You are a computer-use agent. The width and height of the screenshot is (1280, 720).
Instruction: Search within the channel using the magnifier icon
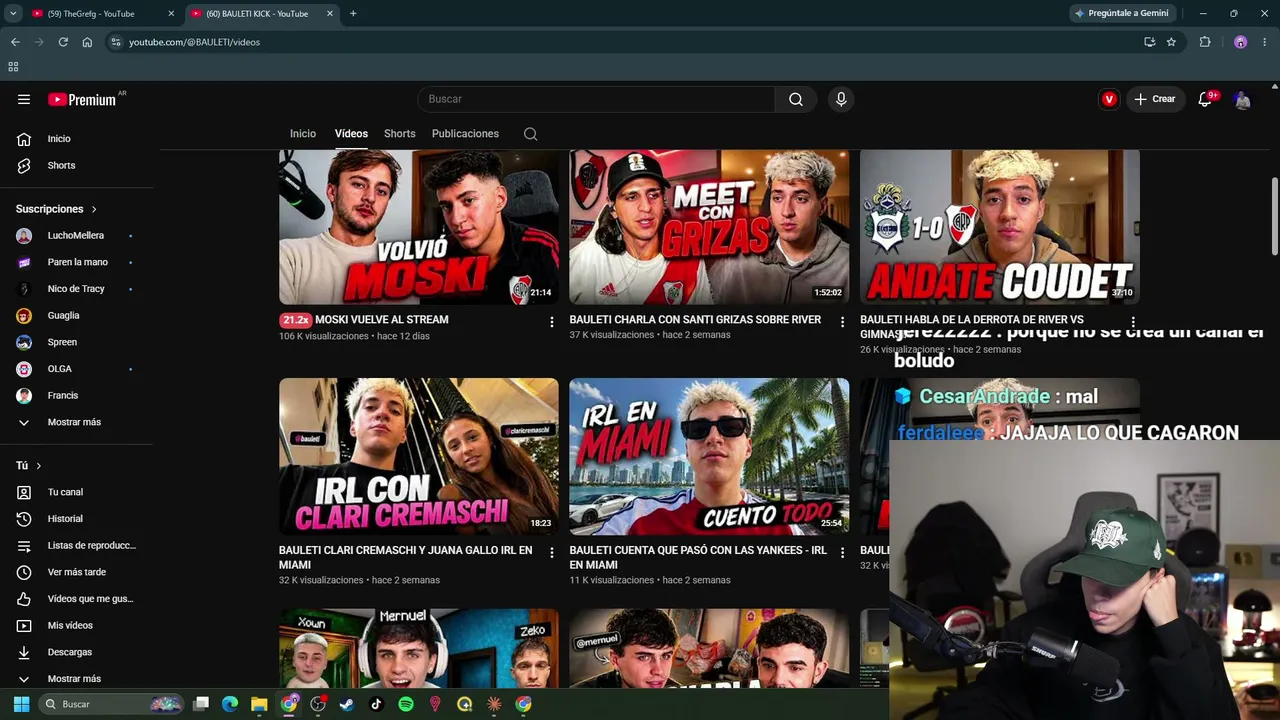click(531, 134)
